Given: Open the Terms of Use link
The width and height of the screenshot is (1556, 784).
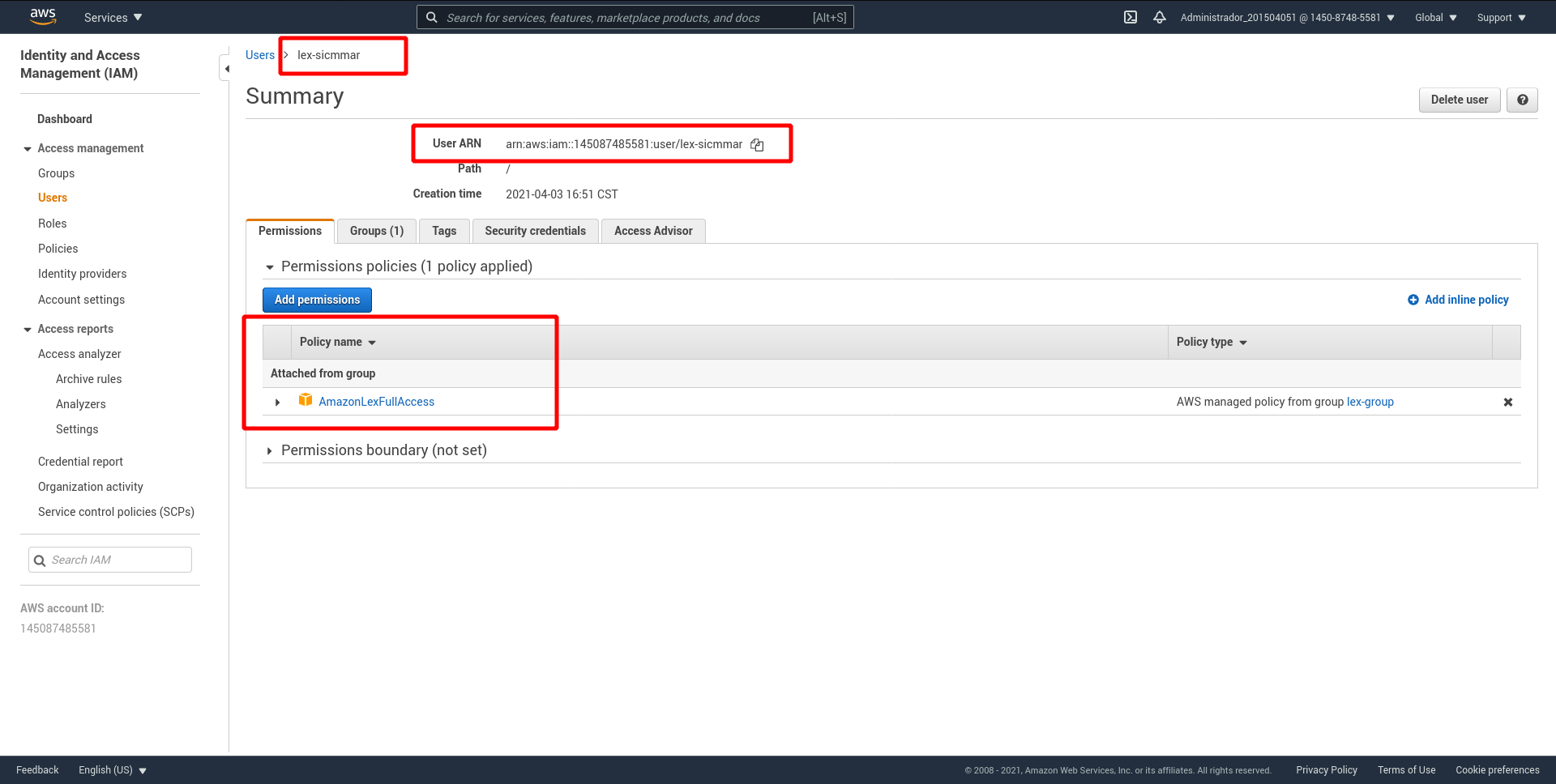Looking at the screenshot, I should click(1406, 770).
